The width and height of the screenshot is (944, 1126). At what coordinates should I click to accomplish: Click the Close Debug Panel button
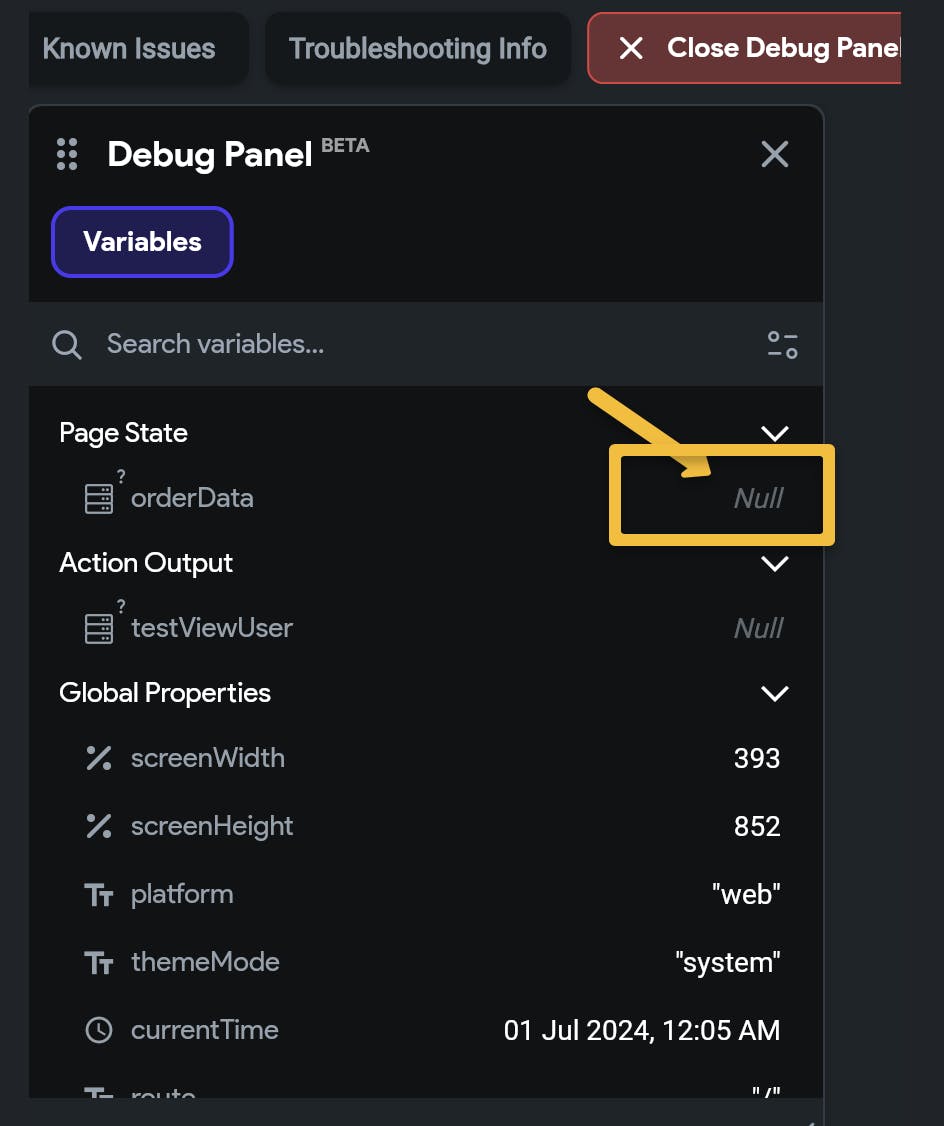[745, 49]
